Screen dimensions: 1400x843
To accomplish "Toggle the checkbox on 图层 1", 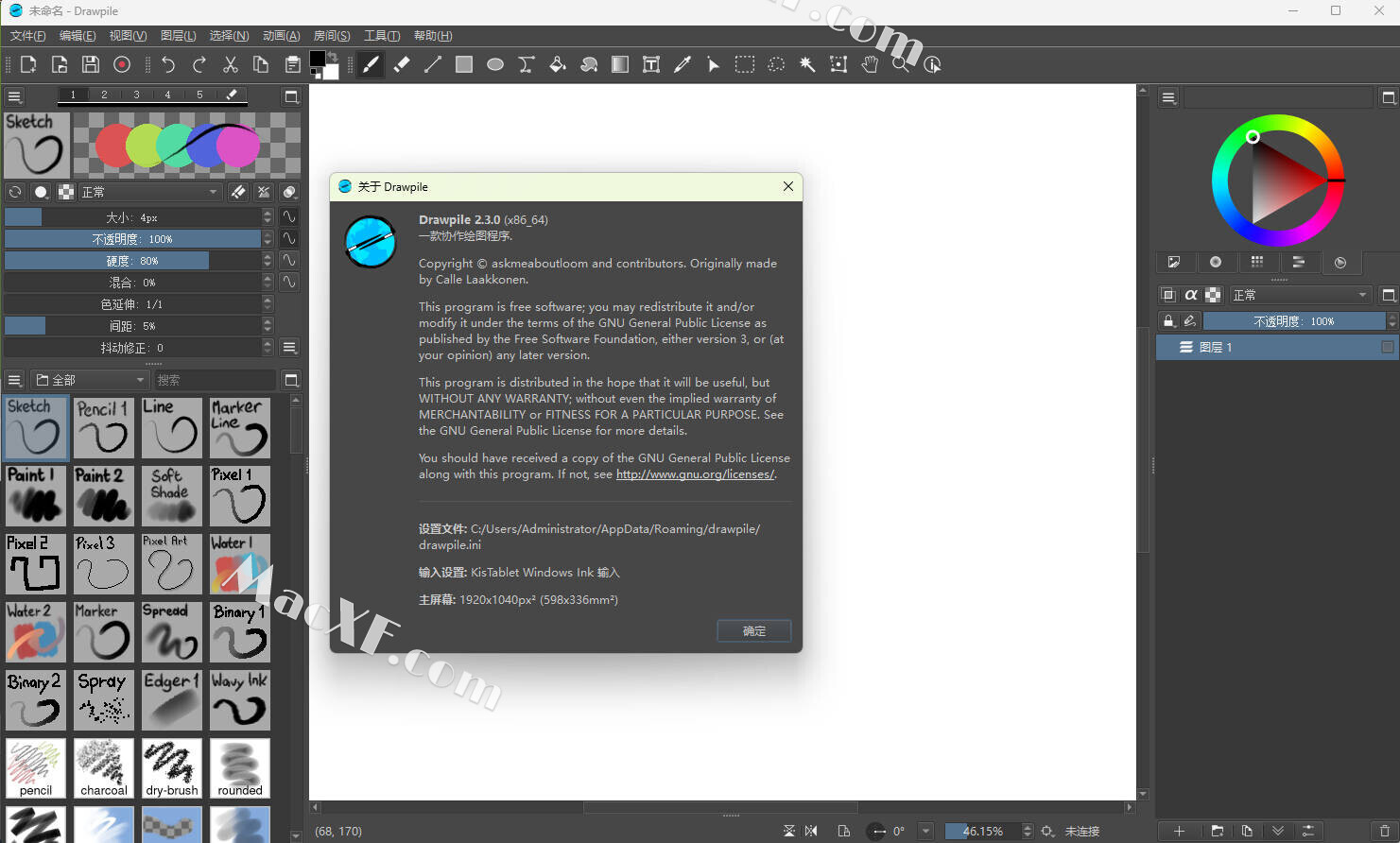I will tap(1387, 348).
